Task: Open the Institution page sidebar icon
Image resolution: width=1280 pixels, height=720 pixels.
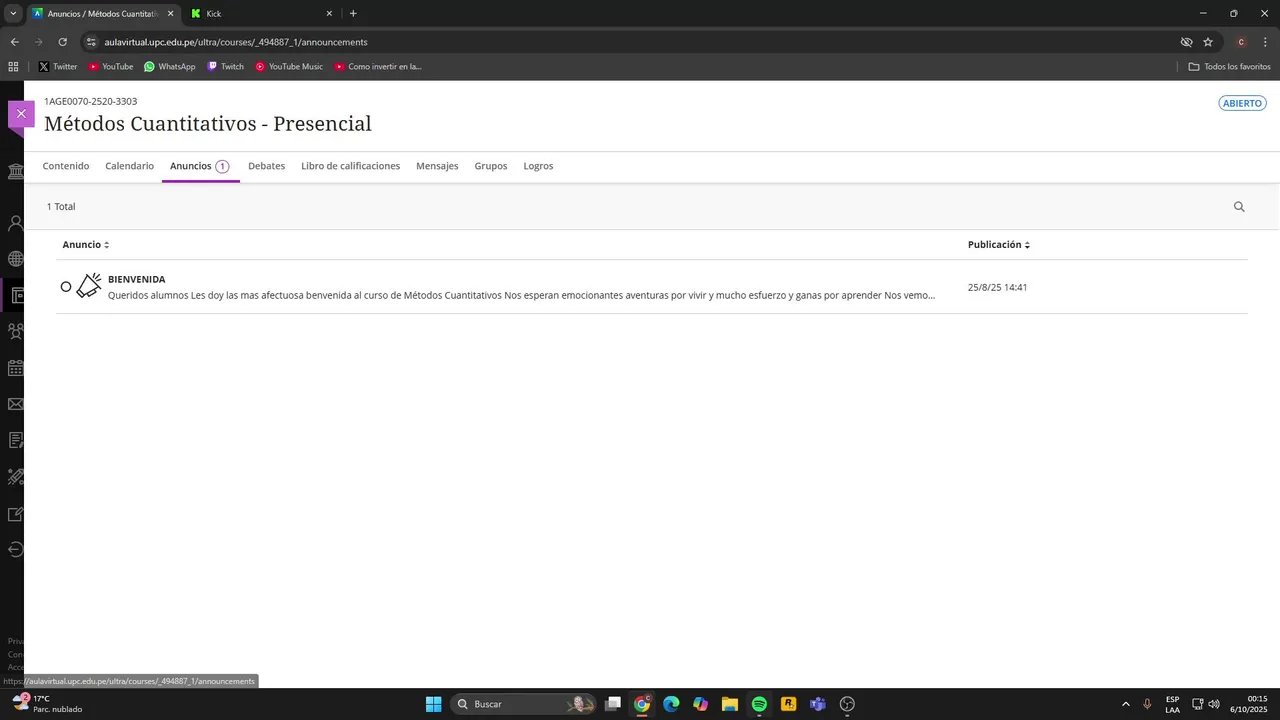Action: (x=15, y=171)
